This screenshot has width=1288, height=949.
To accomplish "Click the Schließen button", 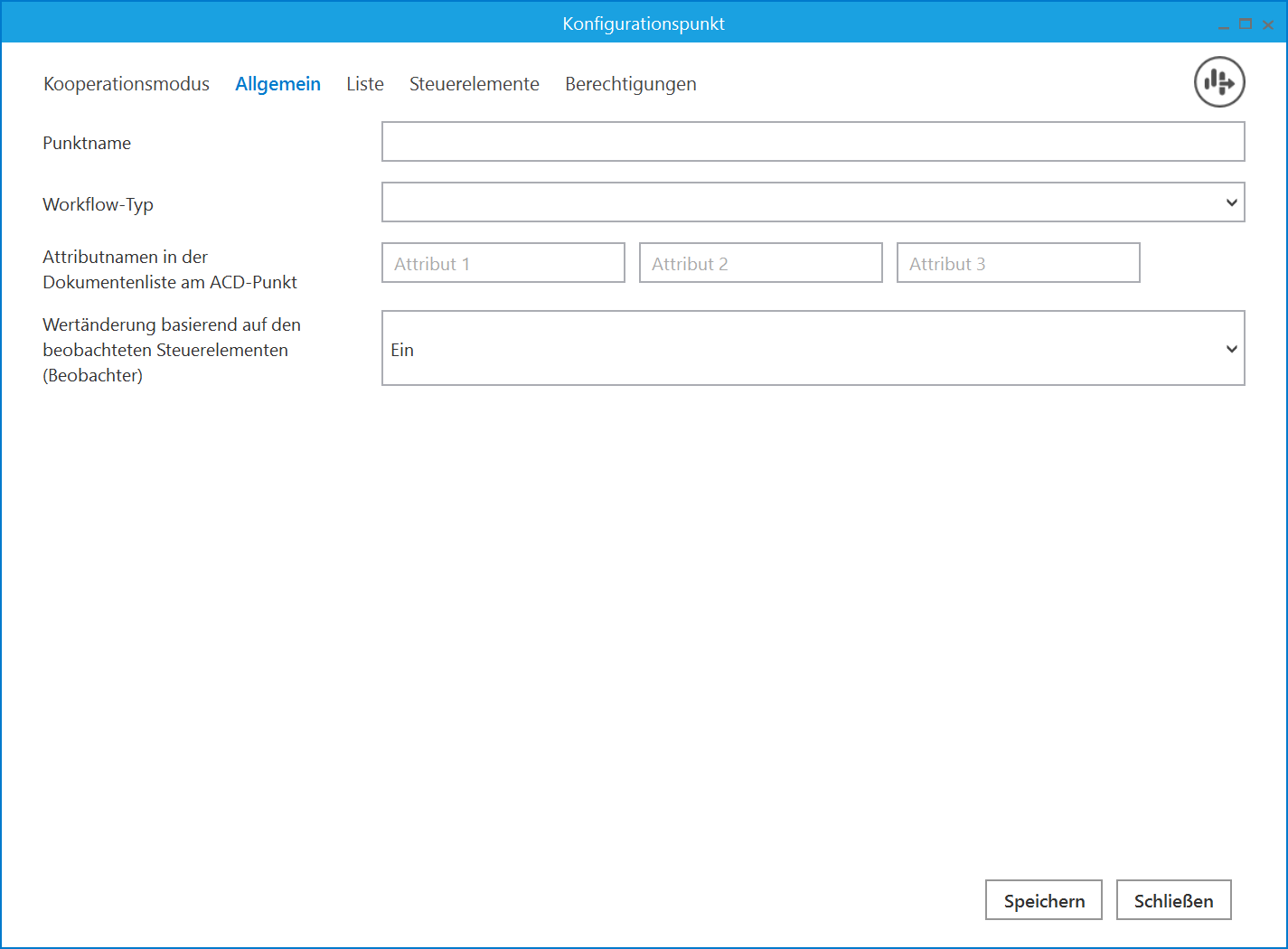I will click(x=1173, y=900).
